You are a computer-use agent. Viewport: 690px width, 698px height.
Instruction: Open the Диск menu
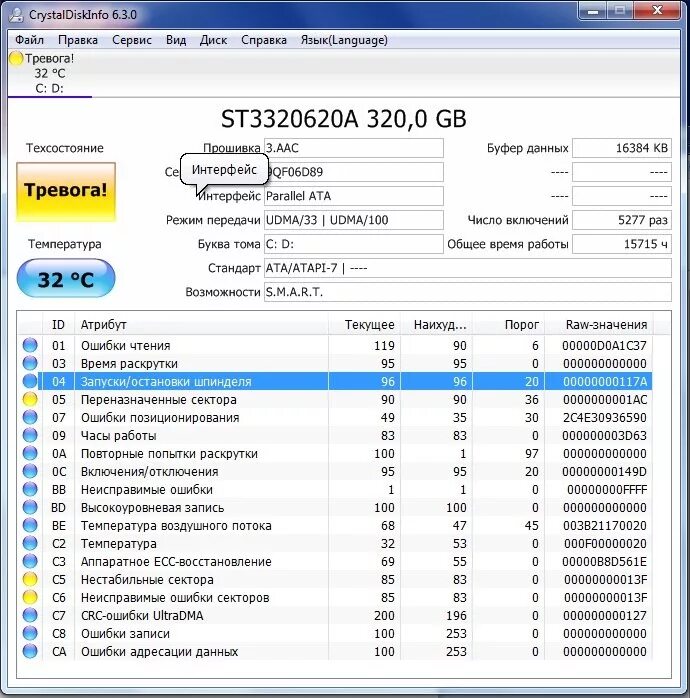tap(213, 40)
